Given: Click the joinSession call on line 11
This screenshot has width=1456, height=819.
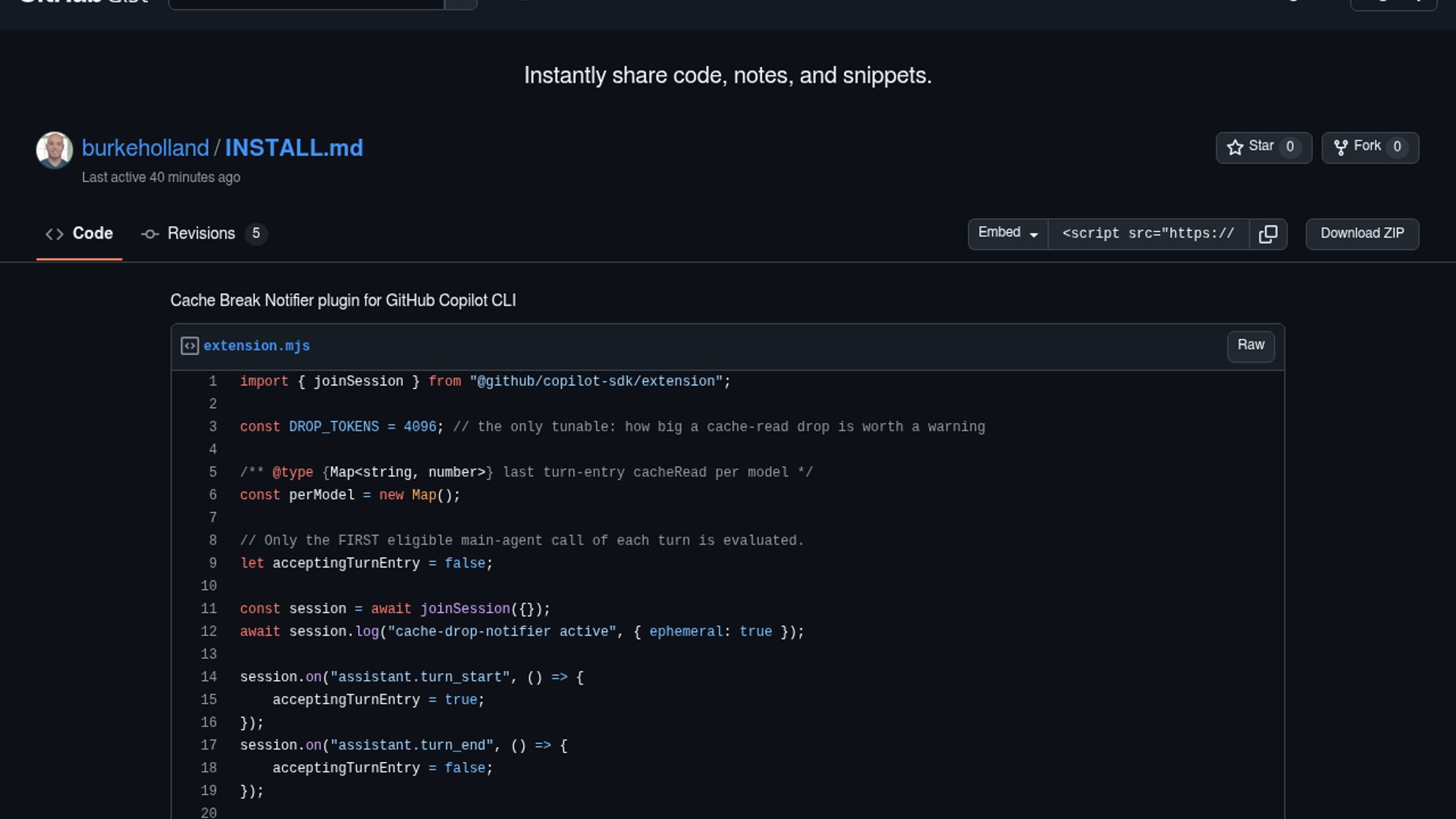Looking at the screenshot, I should pyautogui.click(x=465, y=609).
